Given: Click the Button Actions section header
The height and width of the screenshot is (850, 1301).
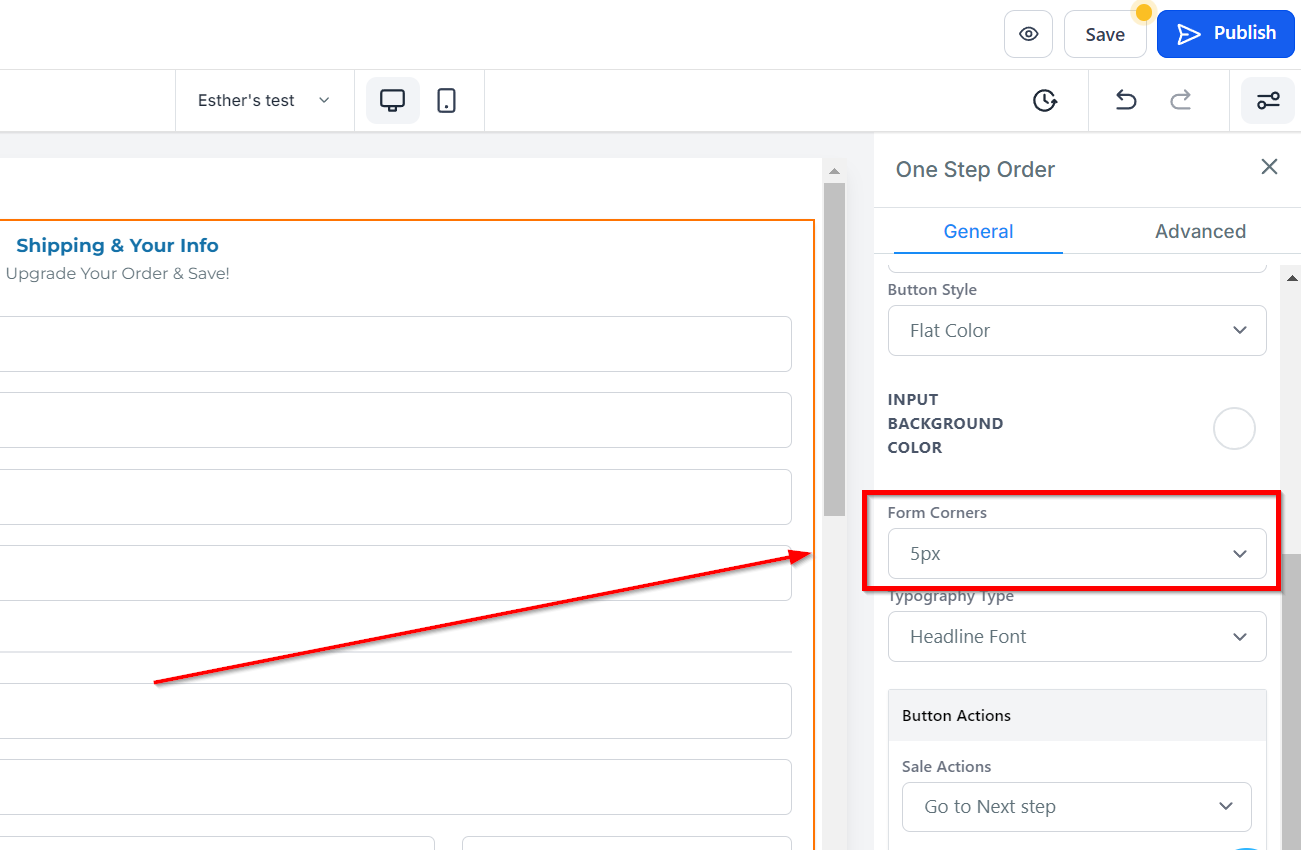Looking at the screenshot, I should pyautogui.click(x=1077, y=715).
